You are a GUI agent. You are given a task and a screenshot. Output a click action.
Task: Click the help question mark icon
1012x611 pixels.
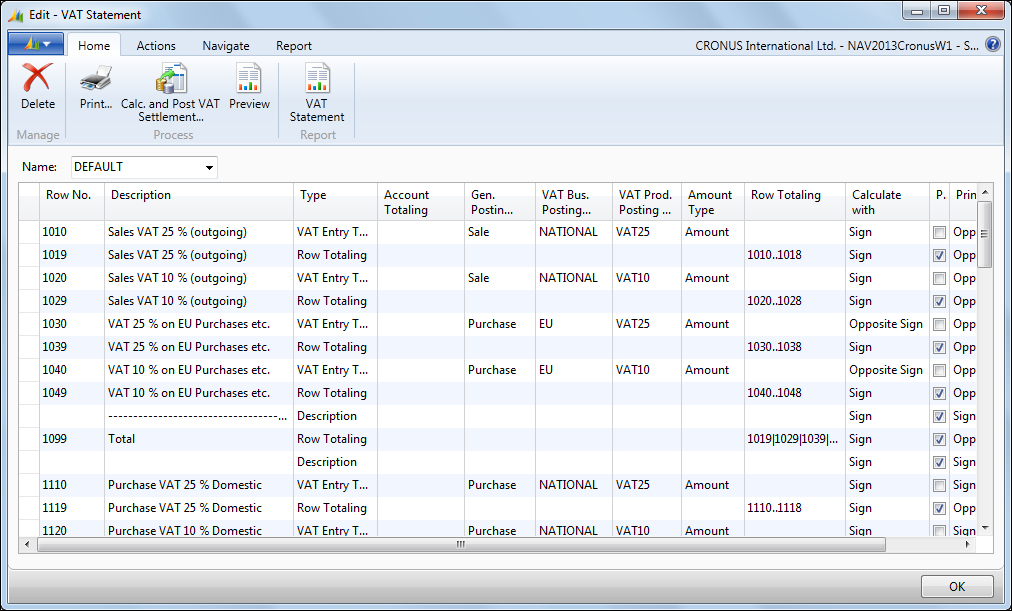coord(993,45)
